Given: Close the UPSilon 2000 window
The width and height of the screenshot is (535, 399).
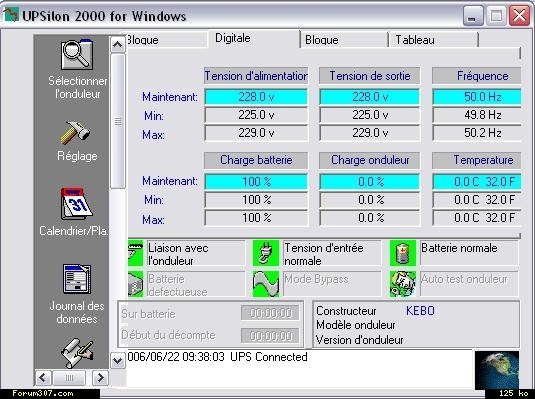Looking at the screenshot, I should pyautogui.click(x=519, y=16).
